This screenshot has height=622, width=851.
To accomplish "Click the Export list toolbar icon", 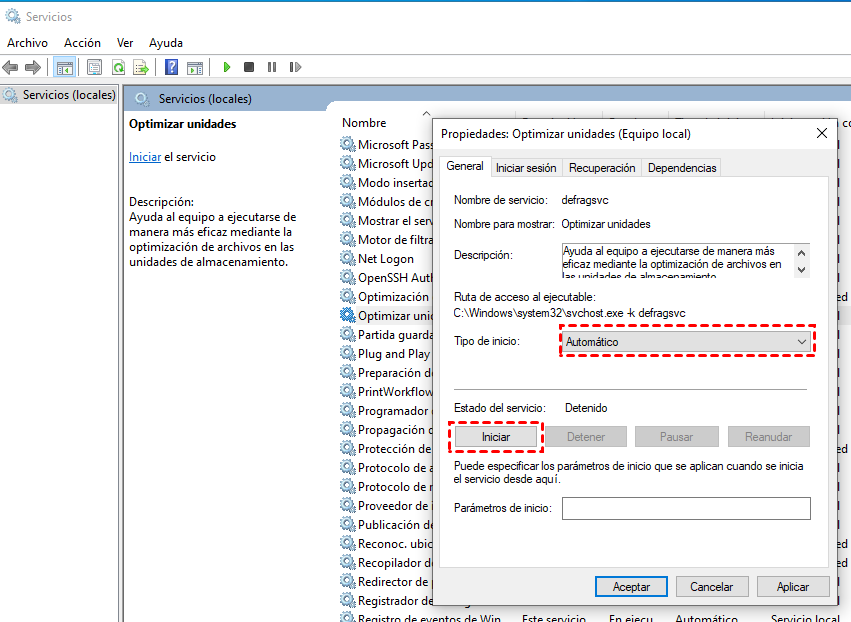I will coord(142,67).
